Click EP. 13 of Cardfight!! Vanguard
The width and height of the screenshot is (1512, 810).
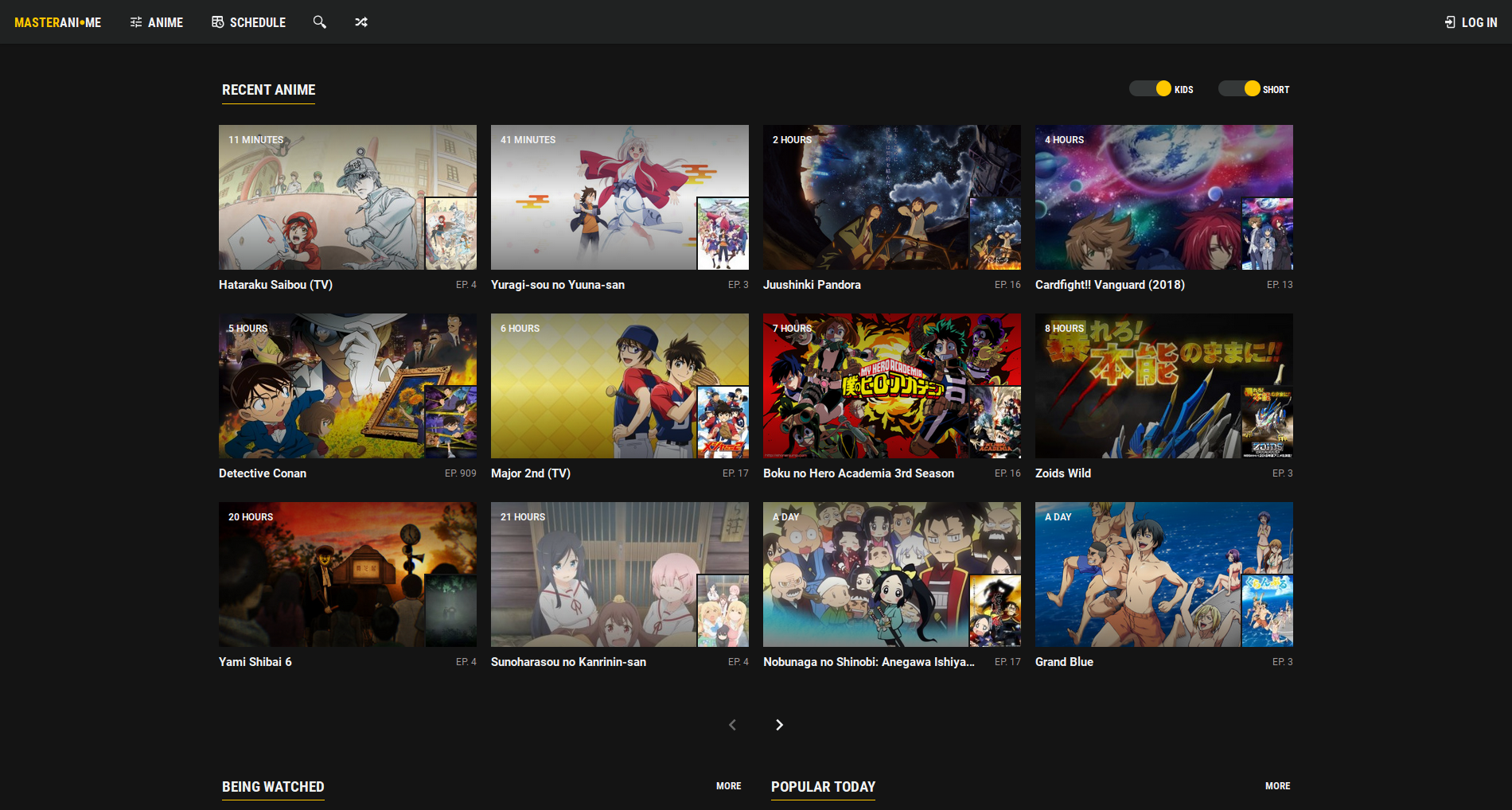click(x=1280, y=285)
